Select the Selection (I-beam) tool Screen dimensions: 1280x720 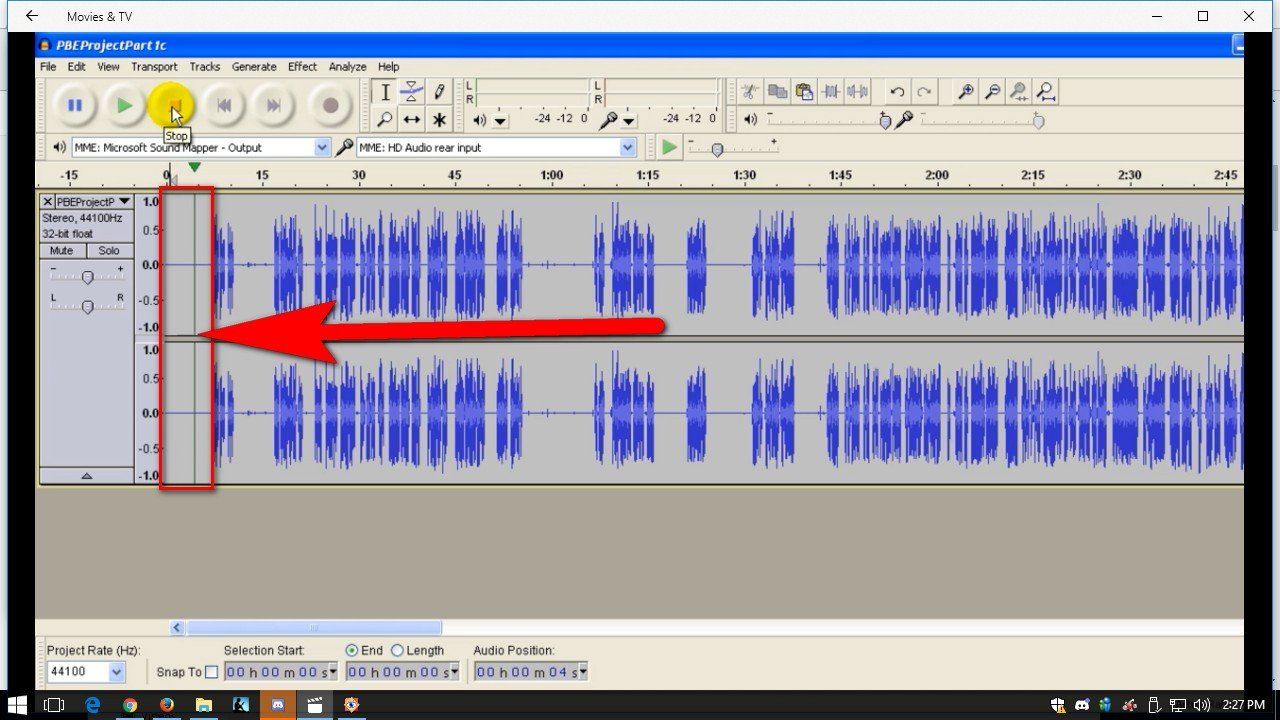[385, 92]
